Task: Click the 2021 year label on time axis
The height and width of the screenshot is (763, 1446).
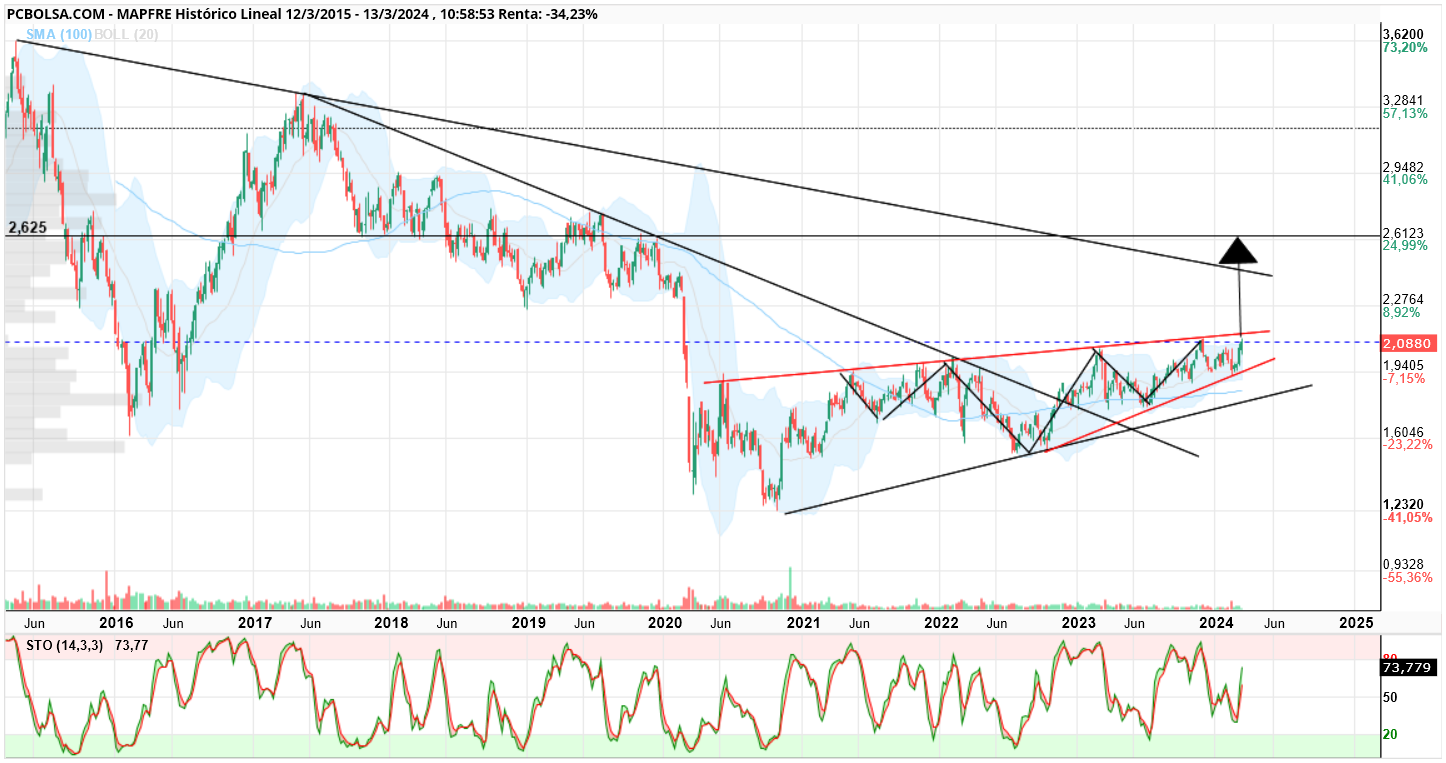Action: point(803,622)
